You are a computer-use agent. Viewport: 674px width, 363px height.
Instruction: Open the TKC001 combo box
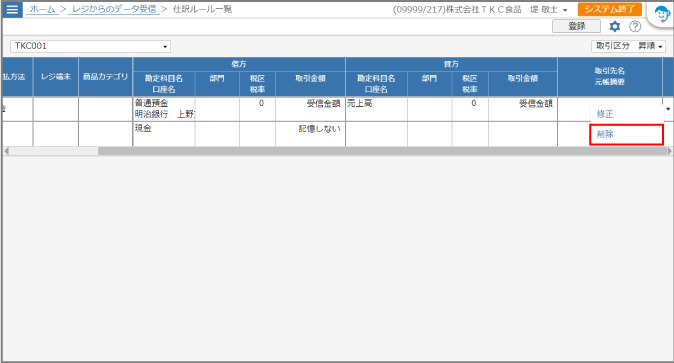pos(90,46)
